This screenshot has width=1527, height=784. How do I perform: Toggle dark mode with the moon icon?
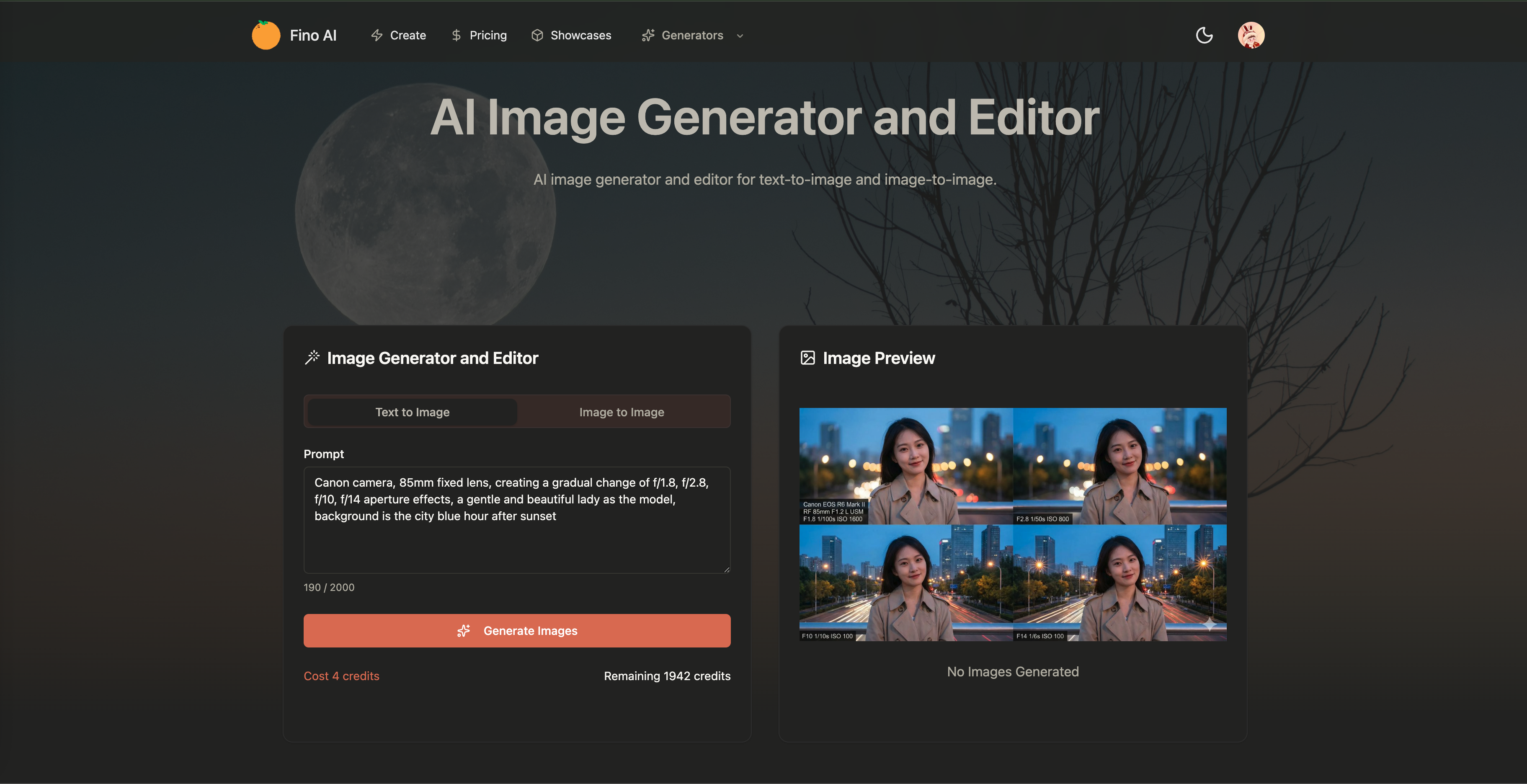coord(1205,35)
